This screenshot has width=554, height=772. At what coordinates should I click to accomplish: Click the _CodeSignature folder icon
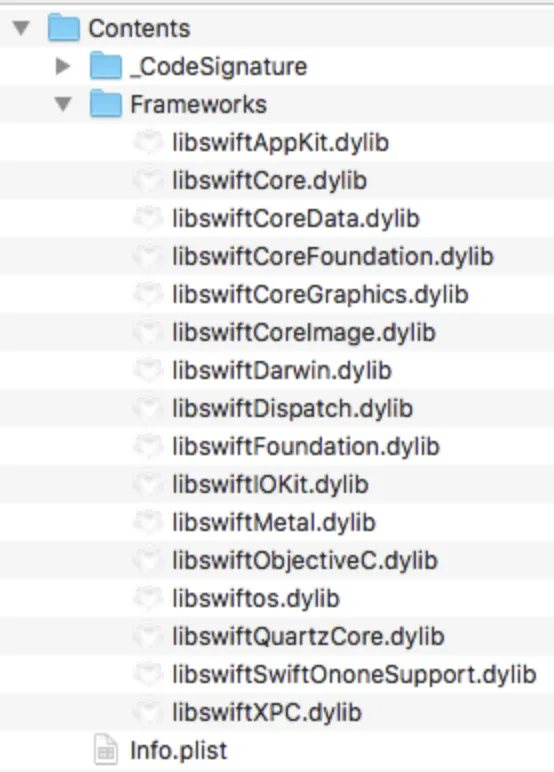(x=105, y=65)
